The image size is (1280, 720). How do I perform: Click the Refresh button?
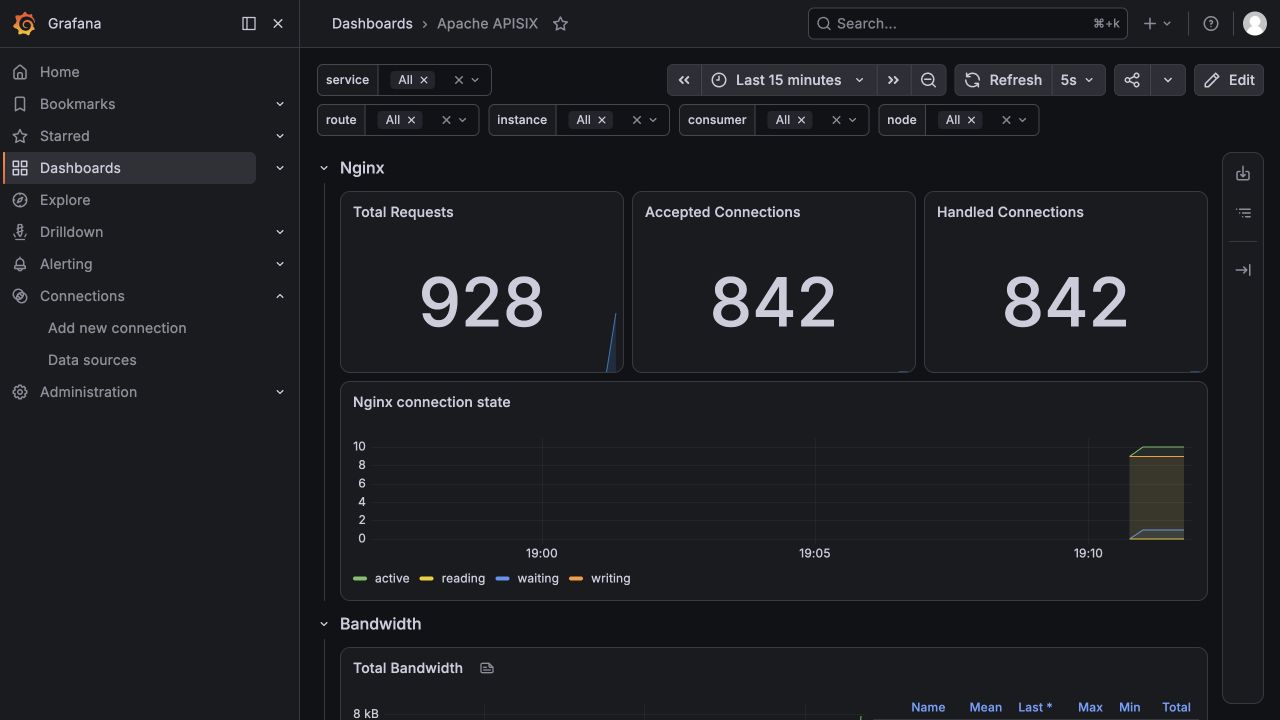tap(1003, 80)
